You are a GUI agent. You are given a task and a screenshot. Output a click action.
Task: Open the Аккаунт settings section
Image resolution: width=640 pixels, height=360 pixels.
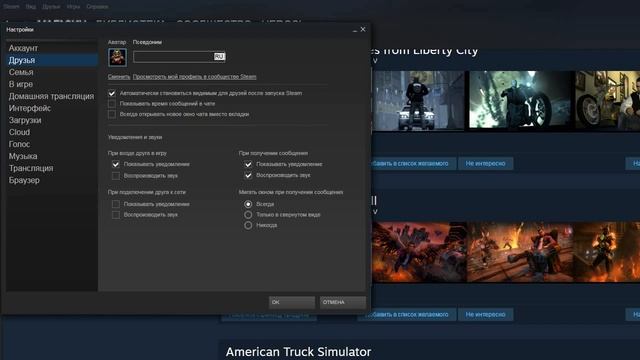click(x=23, y=48)
